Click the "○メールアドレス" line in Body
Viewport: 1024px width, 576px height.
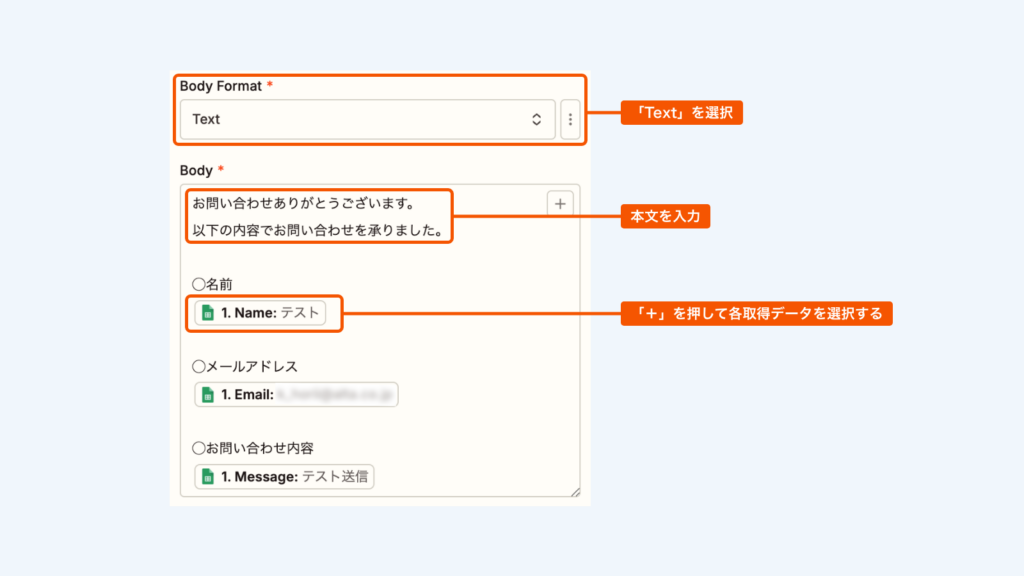point(244,367)
